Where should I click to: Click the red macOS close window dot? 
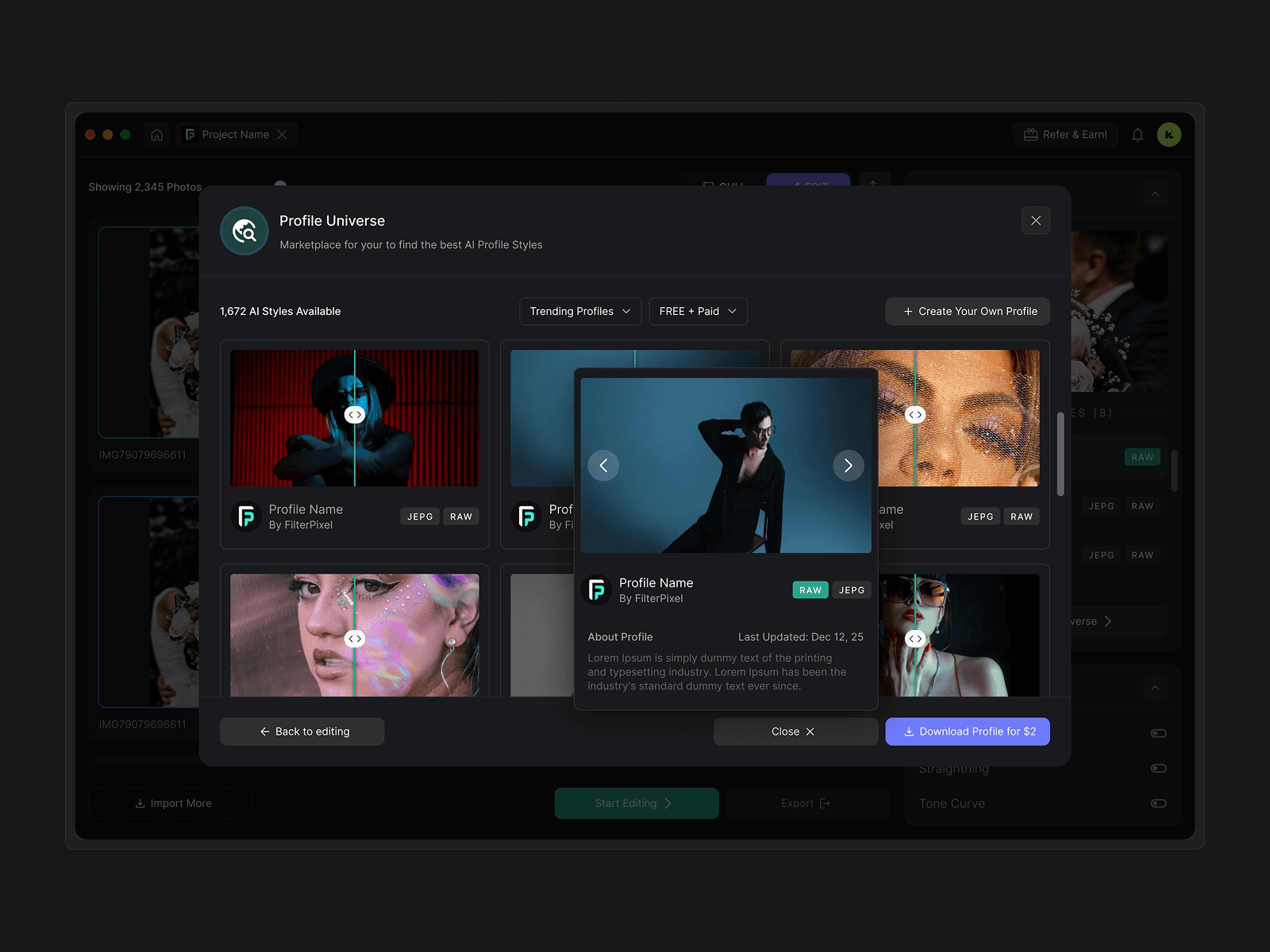90,135
